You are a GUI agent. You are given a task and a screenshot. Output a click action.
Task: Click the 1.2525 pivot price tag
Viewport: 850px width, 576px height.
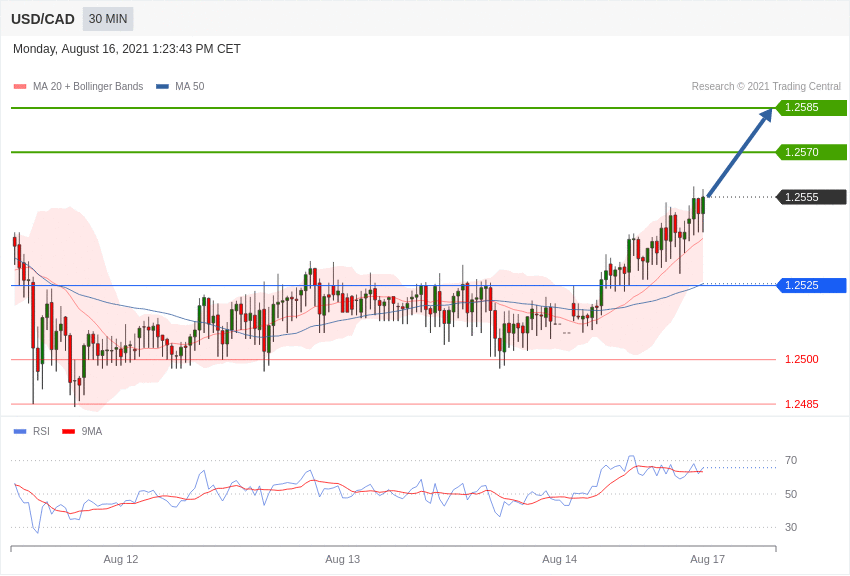(811, 285)
